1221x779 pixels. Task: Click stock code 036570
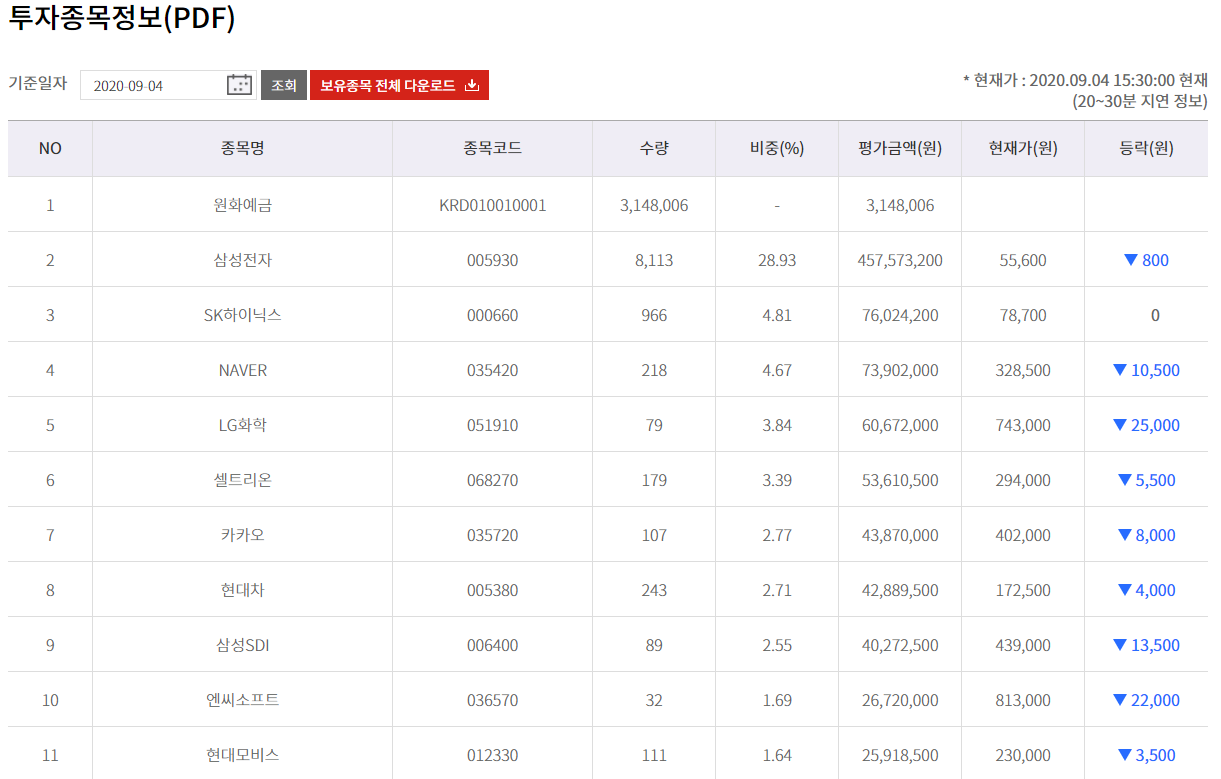[x=492, y=700]
